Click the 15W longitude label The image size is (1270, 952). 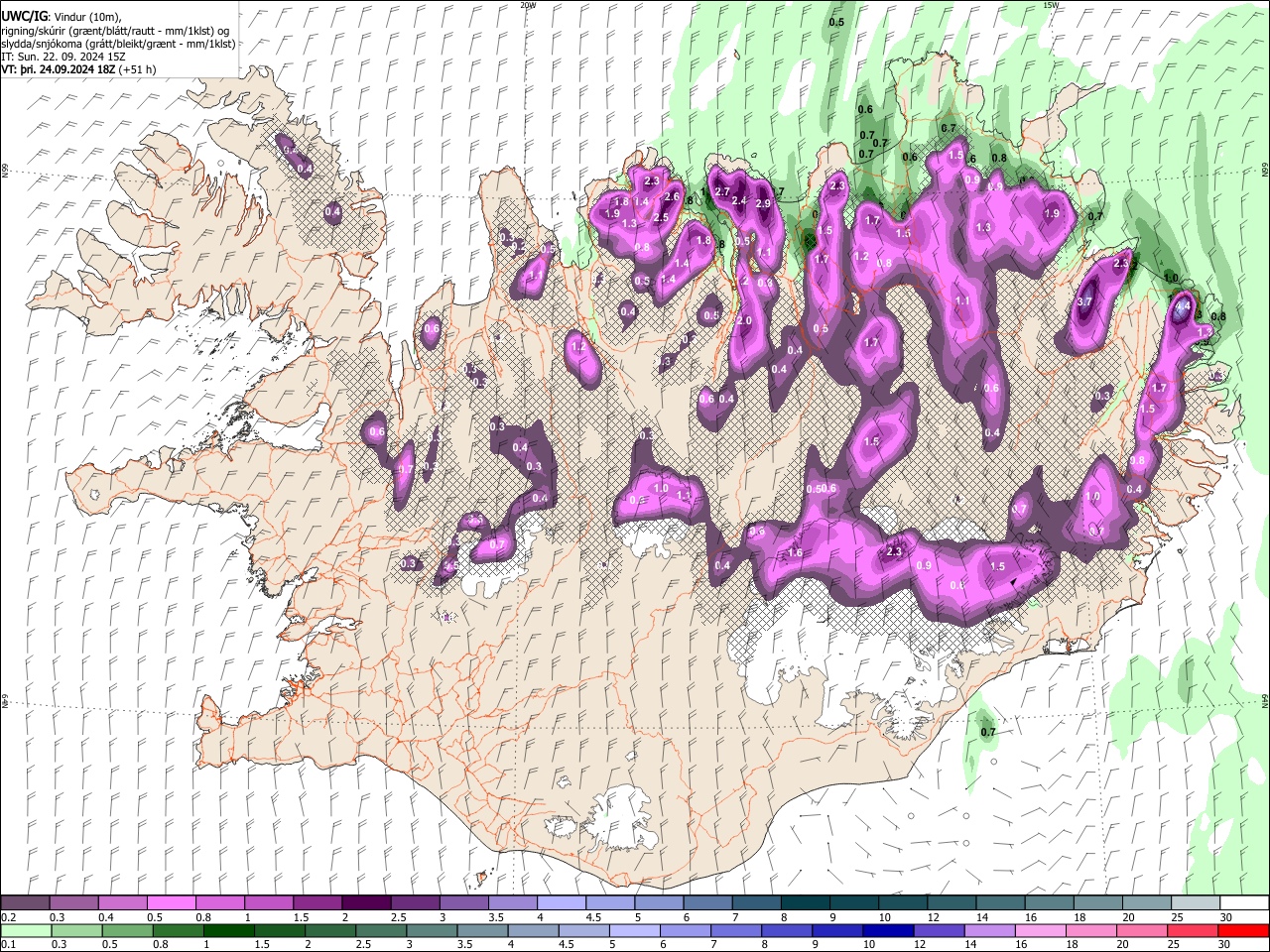[x=1051, y=5]
